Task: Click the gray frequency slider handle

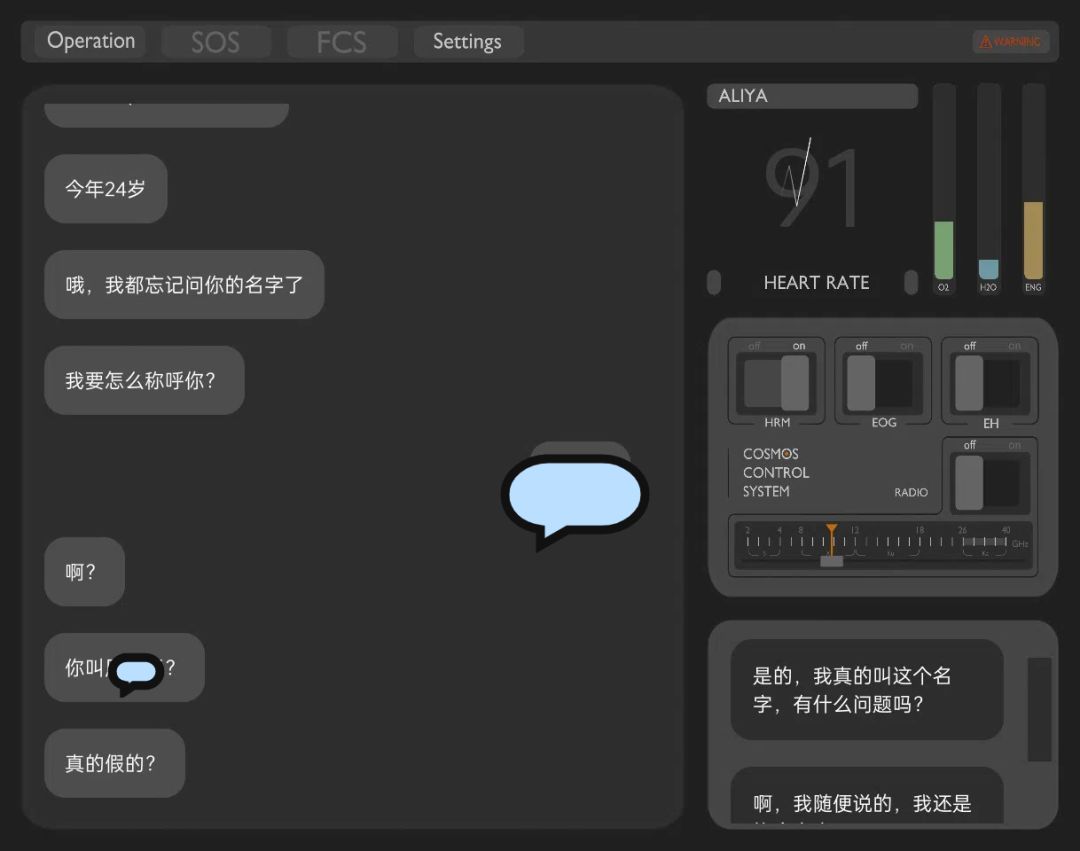Action: 831,561
